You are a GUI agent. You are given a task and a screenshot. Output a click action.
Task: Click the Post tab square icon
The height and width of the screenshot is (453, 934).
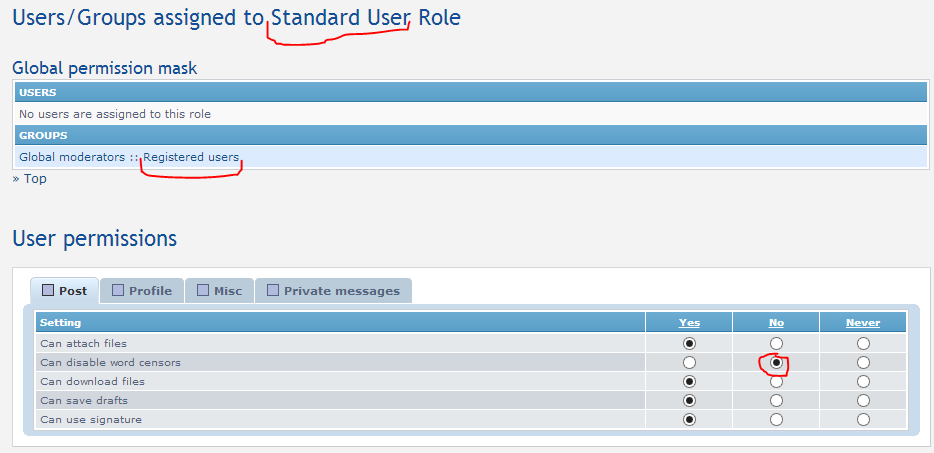coord(48,290)
